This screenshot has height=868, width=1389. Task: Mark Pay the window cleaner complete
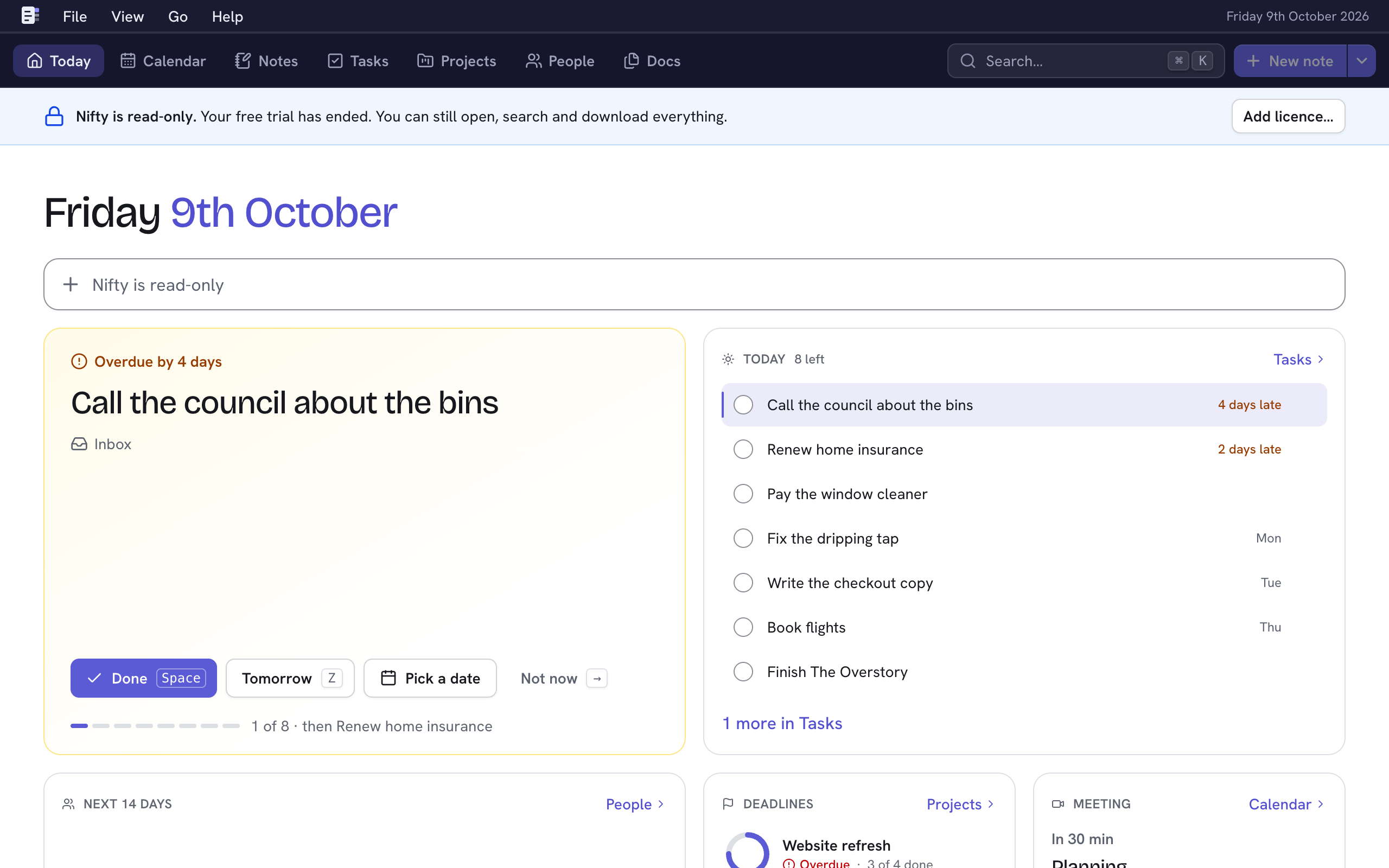point(743,494)
